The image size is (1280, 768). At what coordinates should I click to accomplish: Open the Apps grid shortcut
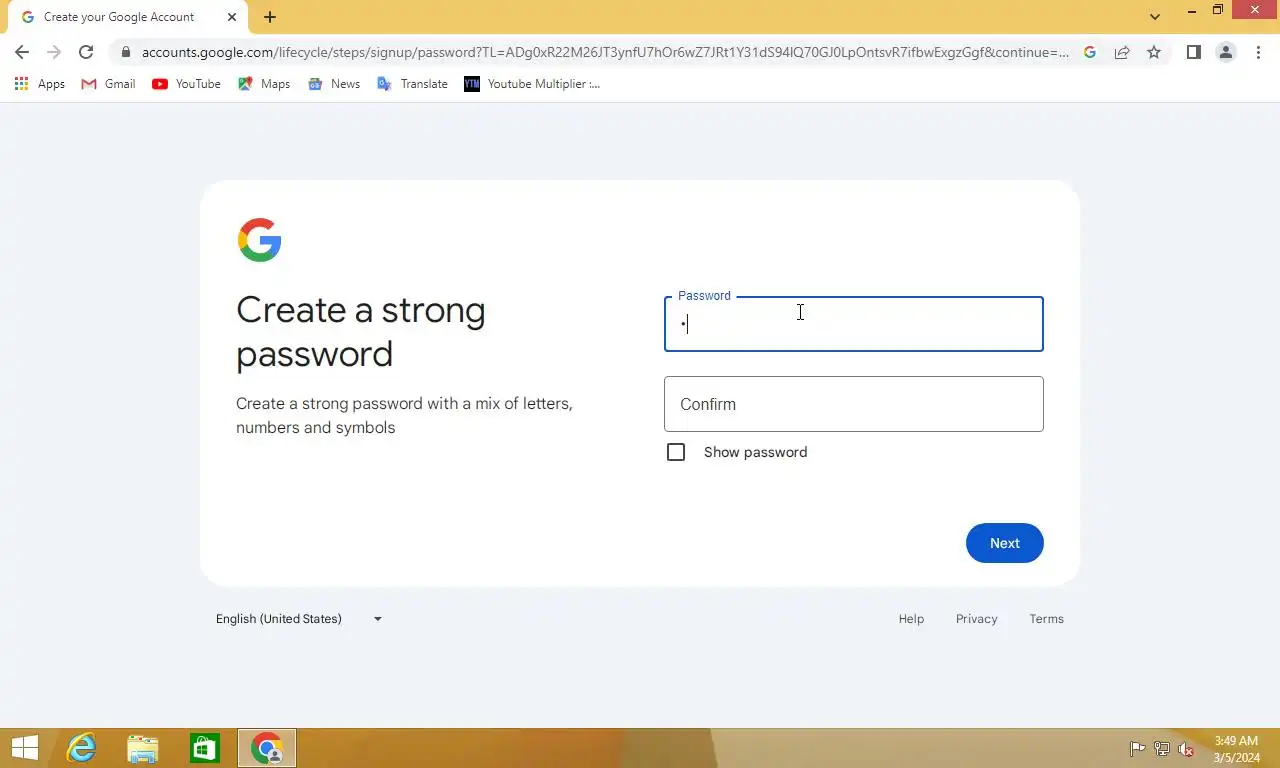[x=40, y=84]
